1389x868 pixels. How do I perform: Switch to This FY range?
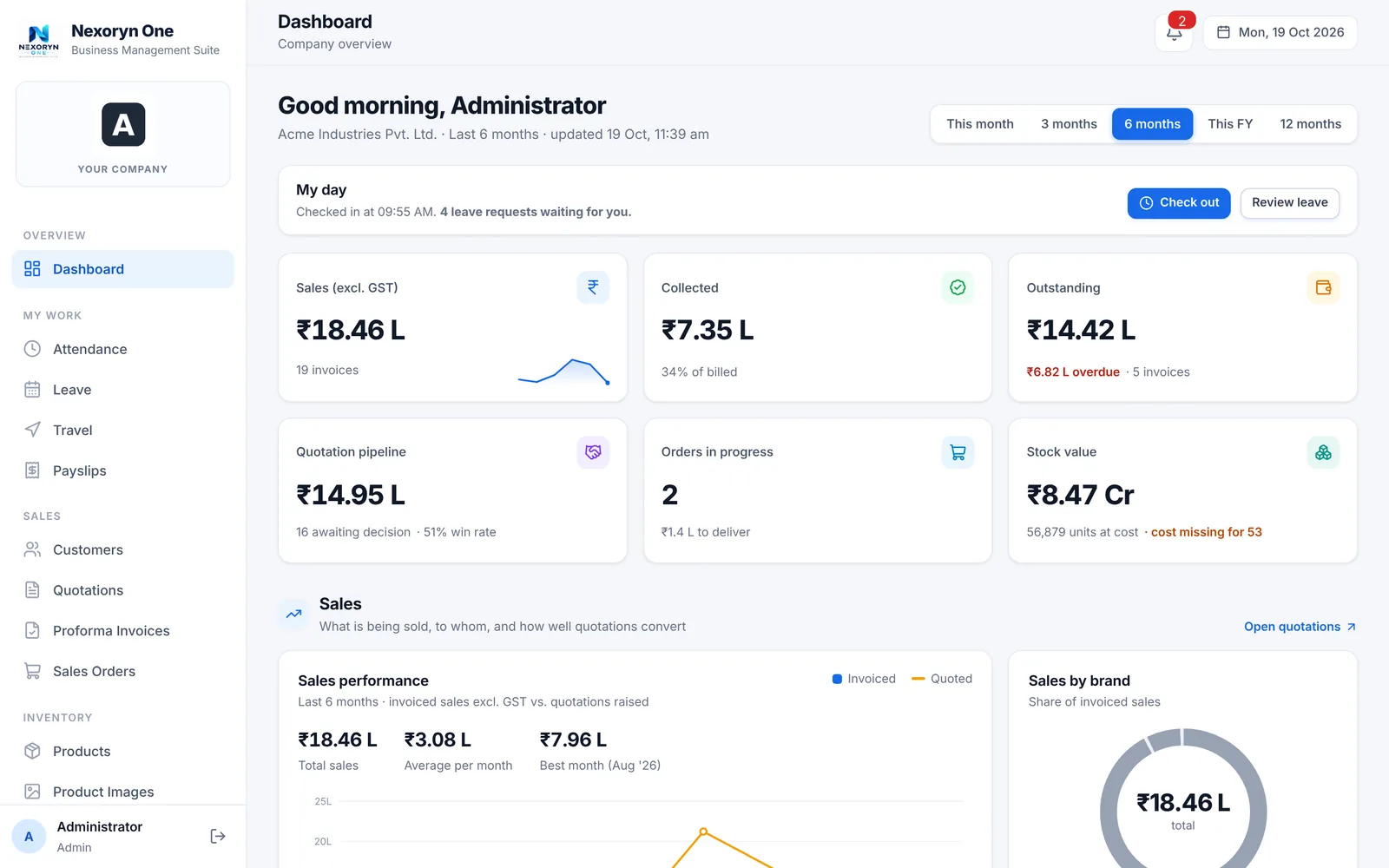pyautogui.click(x=1230, y=124)
